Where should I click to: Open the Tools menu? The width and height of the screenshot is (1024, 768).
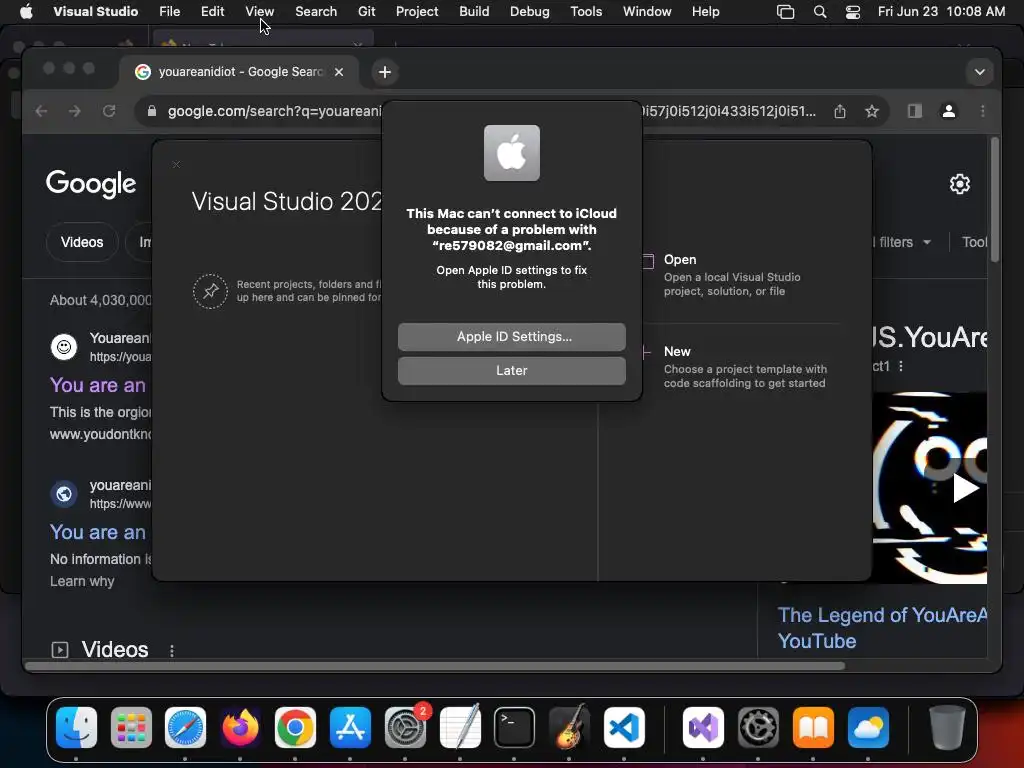pos(586,11)
